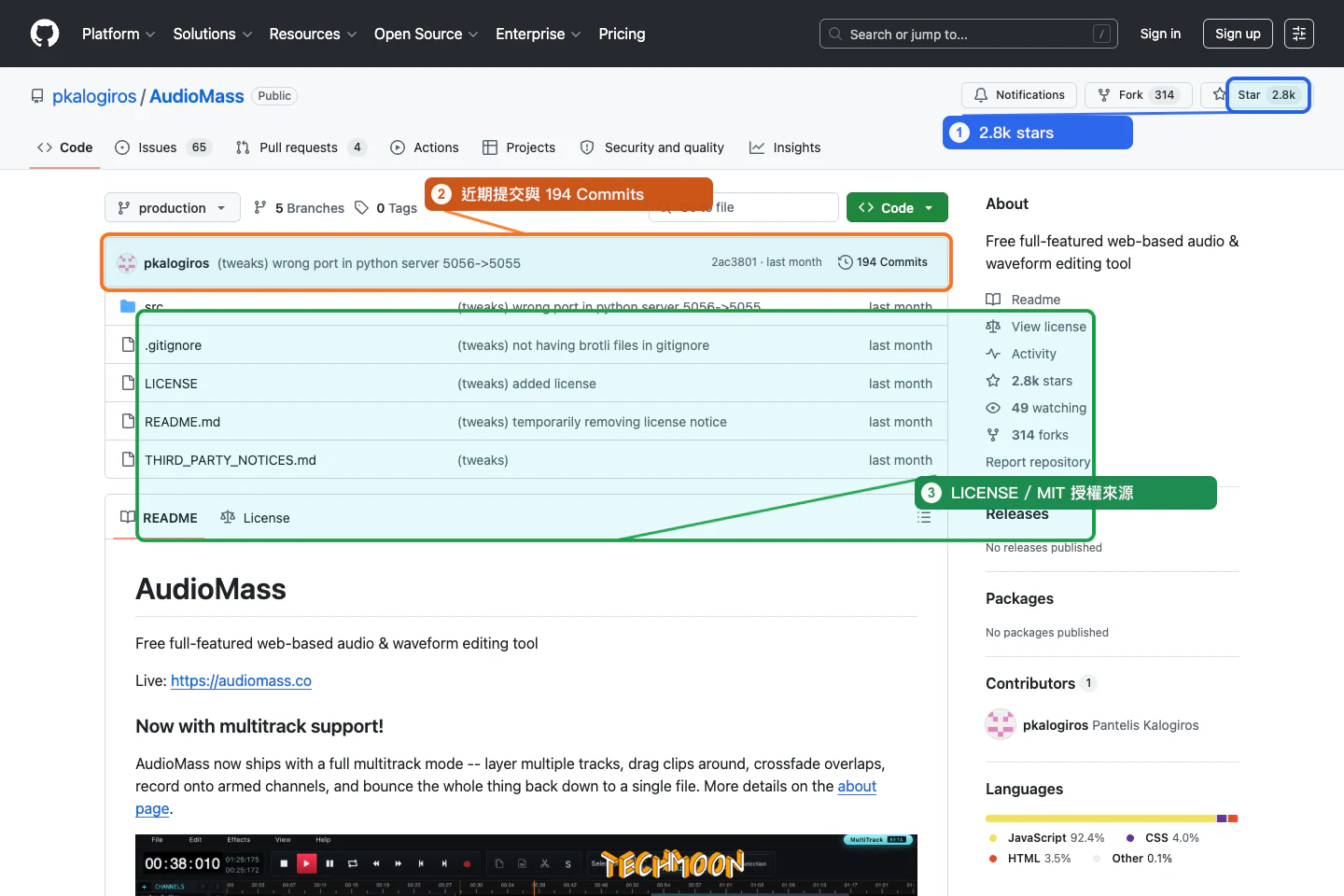Open the GitHub homepage via Octocat logo
This screenshot has height=896, width=1344.
tap(45, 34)
